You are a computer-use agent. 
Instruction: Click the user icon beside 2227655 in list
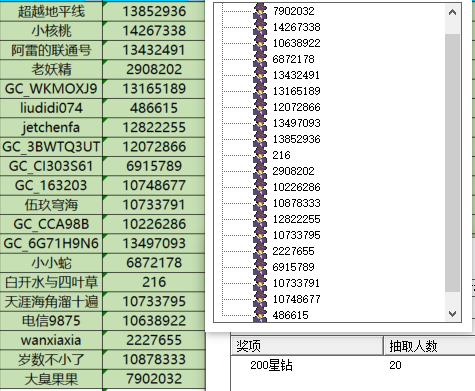pyautogui.click(x=260, y=251)
